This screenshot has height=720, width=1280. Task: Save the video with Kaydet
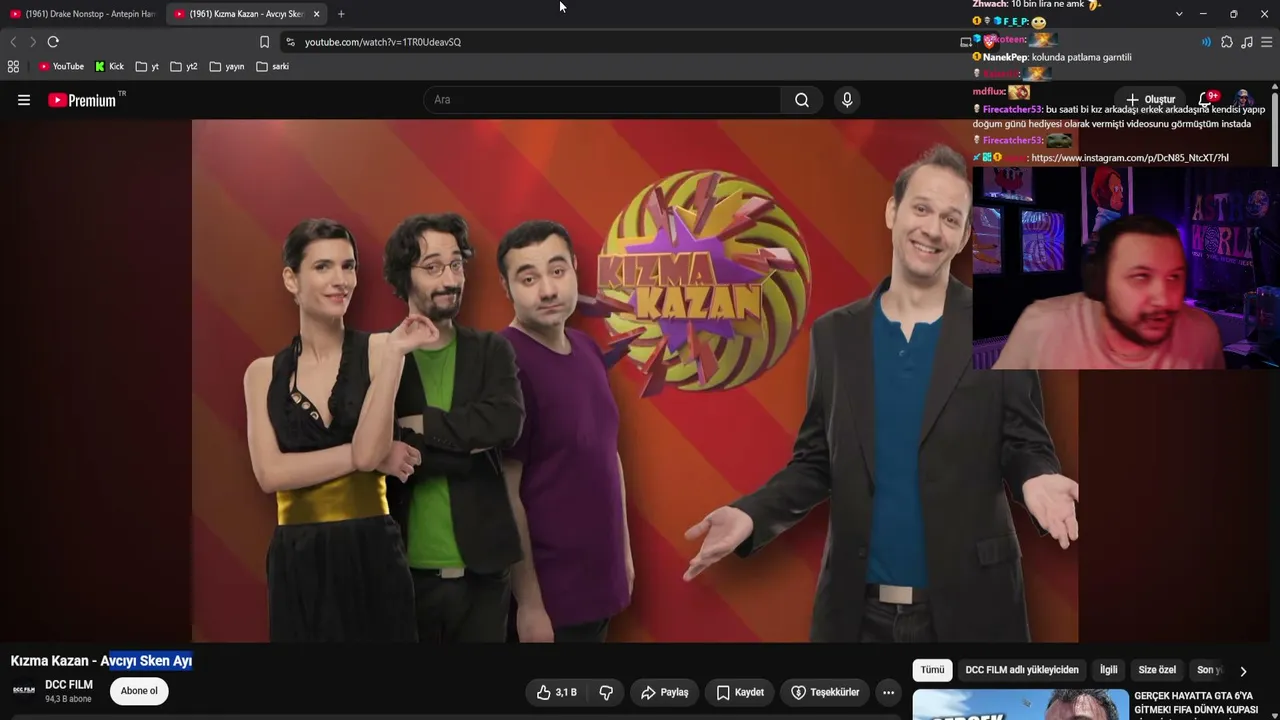tap(740, 692)
